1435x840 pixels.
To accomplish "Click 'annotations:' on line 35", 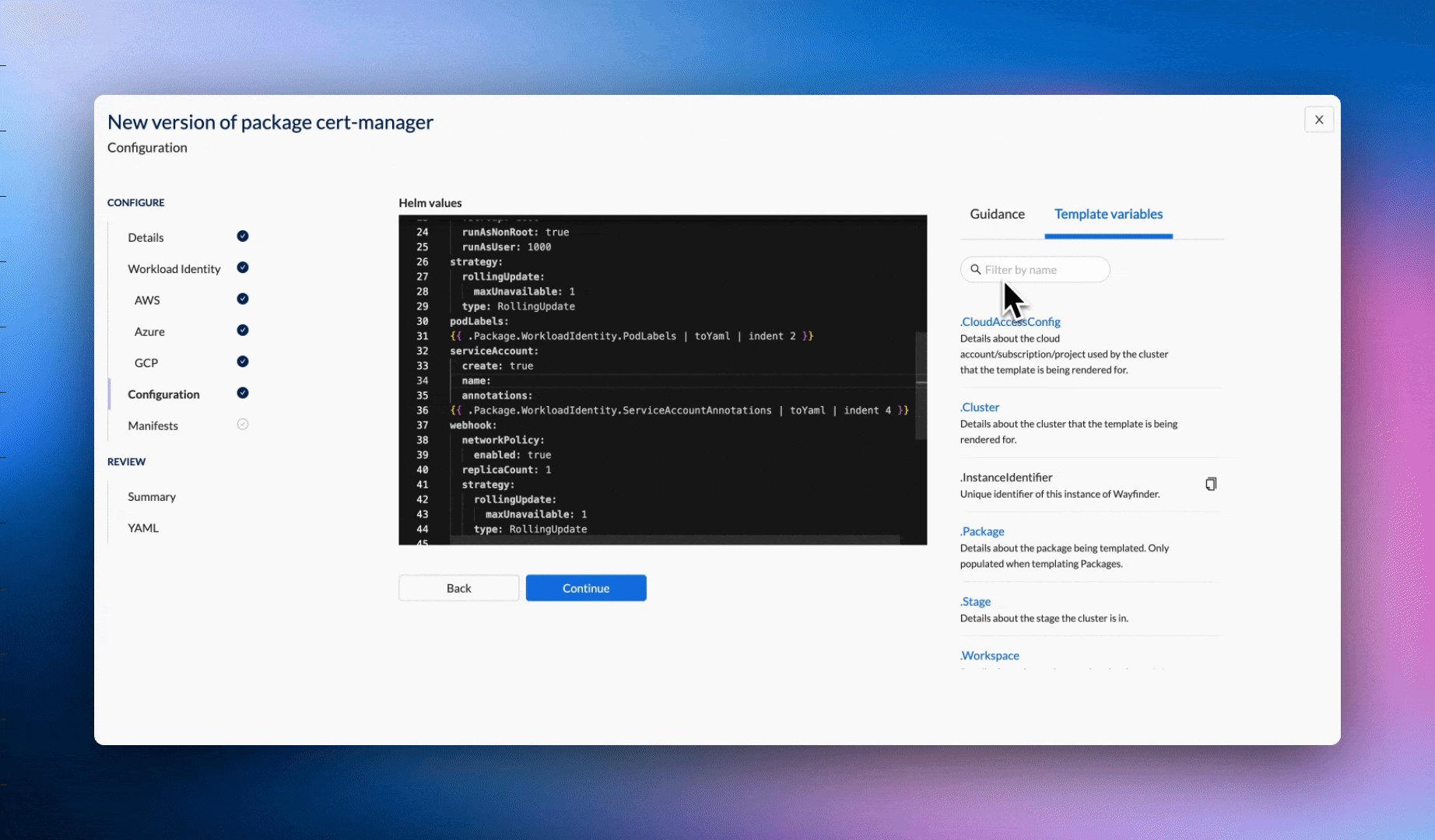I will coord(497,395).
